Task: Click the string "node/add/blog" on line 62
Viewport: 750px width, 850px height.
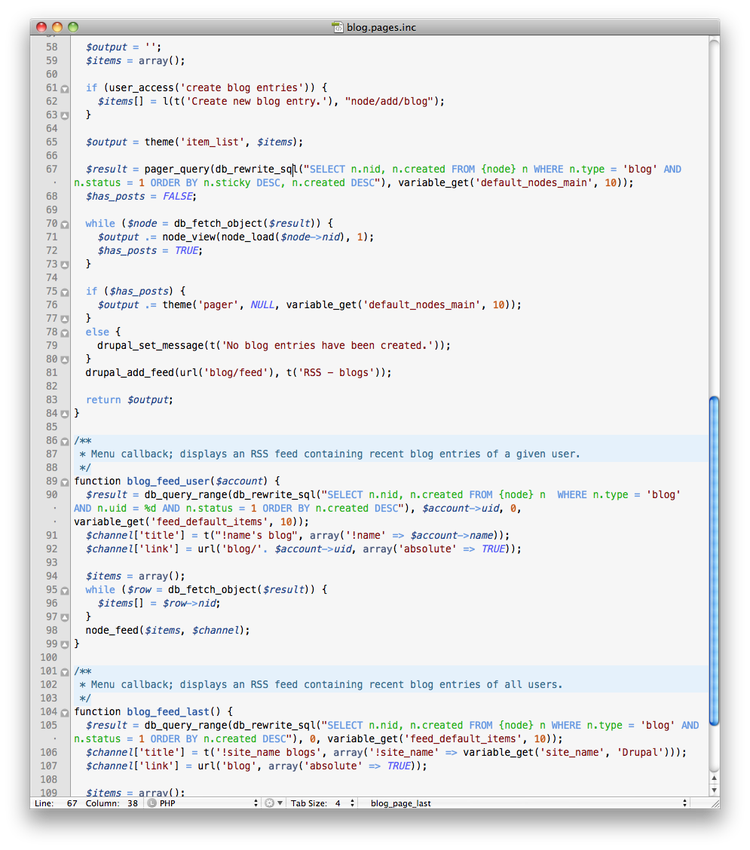Action: click(389, 101)
